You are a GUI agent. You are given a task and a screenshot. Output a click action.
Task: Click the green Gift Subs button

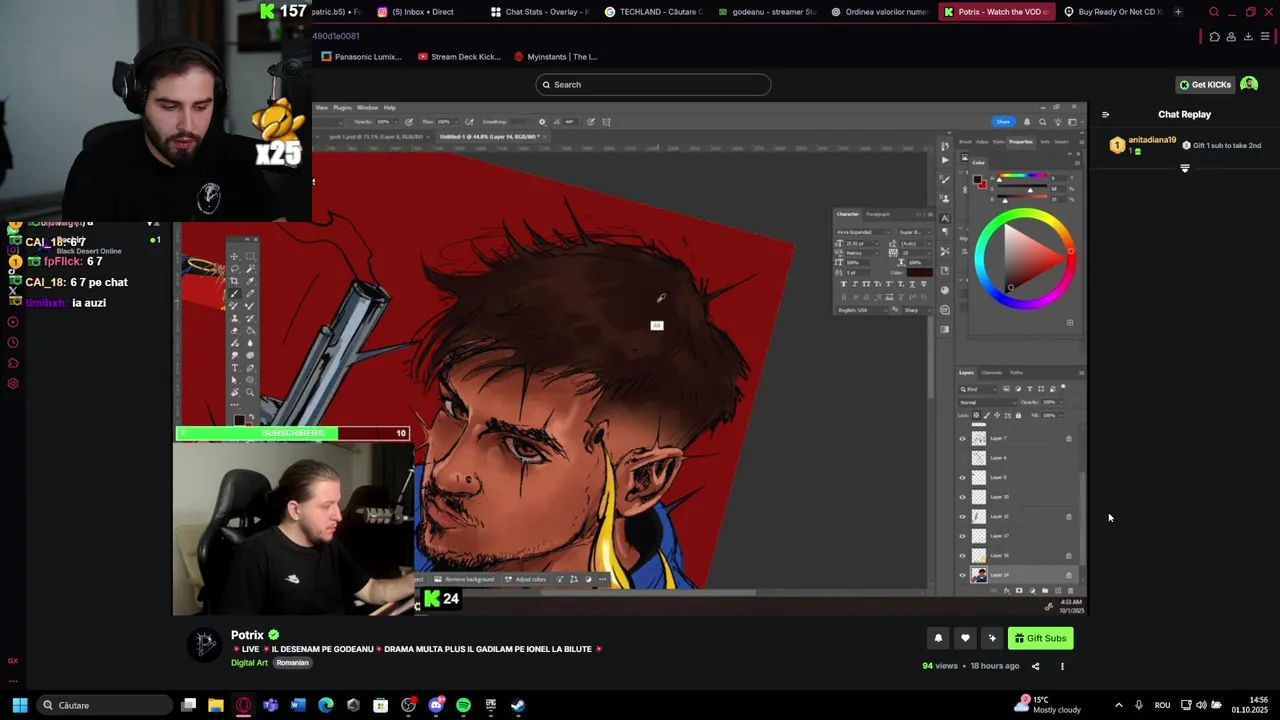[x=1041, y=638]
